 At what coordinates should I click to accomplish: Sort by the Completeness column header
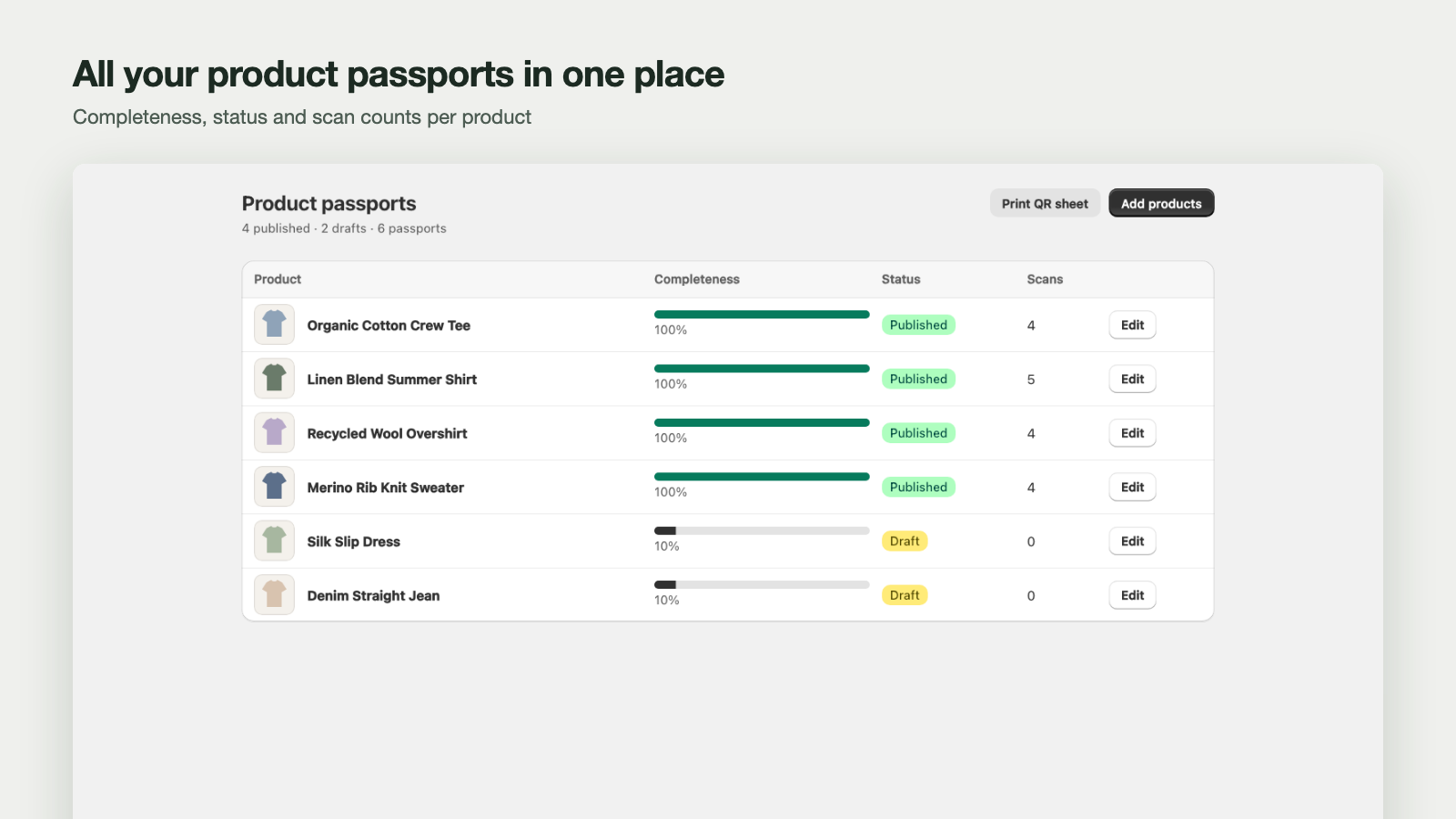click(x=697, y=279)
